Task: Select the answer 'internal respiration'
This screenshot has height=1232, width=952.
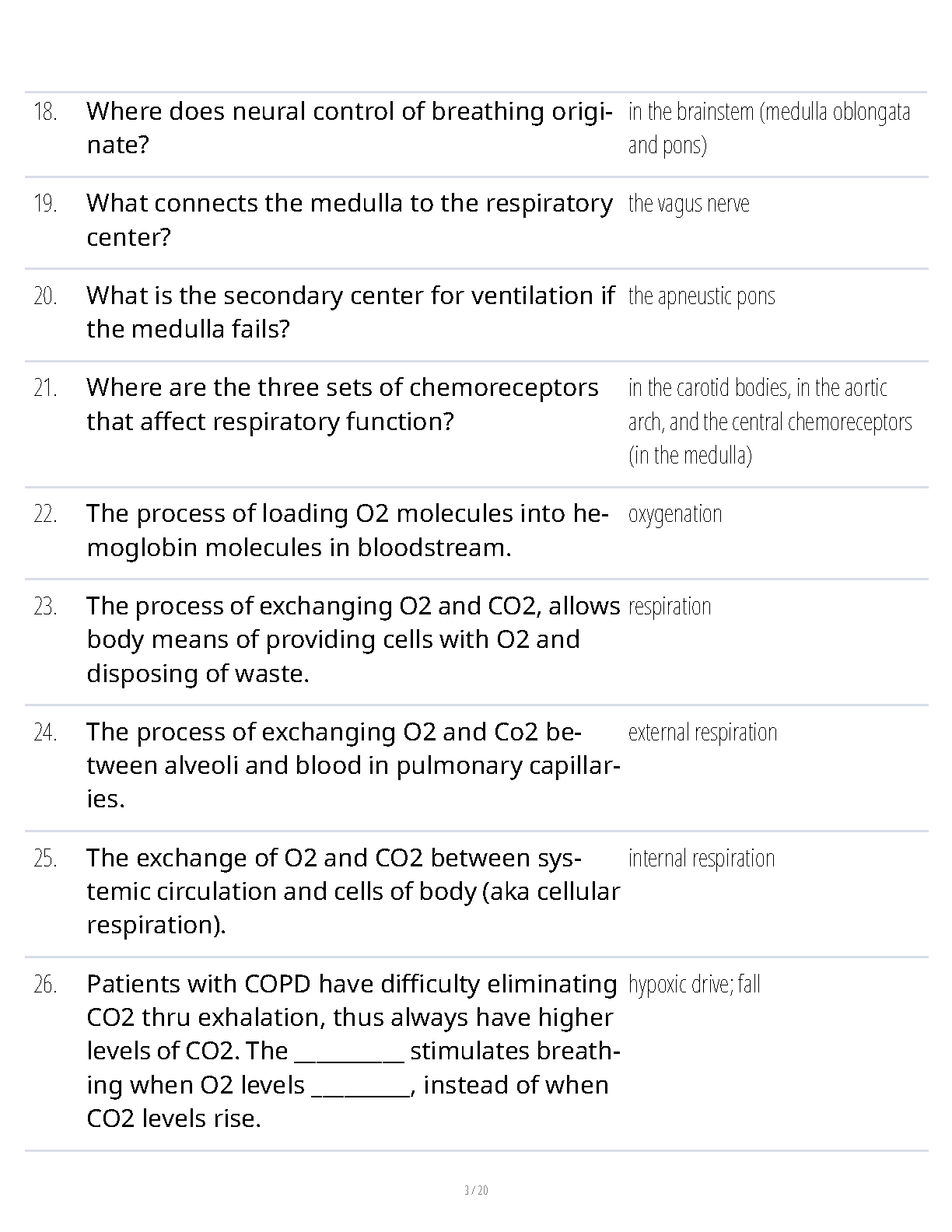Action: click(x=701, y=859)
